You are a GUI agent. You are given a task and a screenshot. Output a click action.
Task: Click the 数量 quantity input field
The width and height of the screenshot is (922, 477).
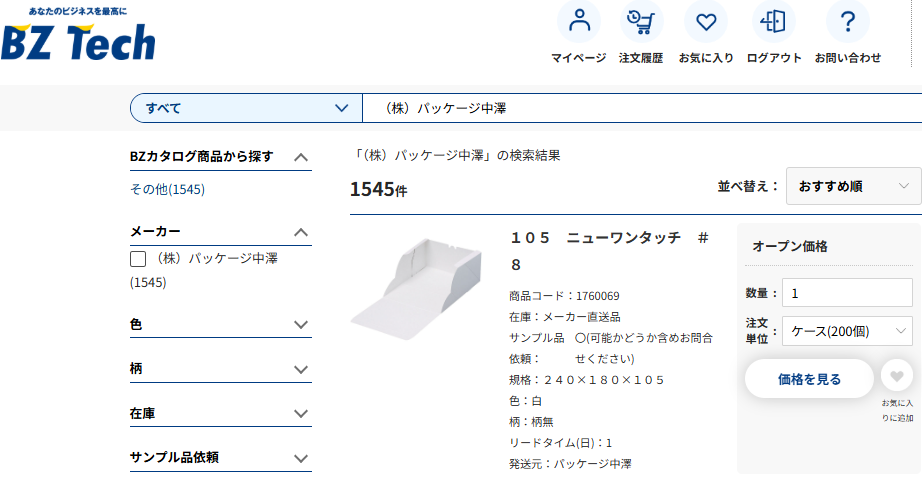coord(847,293)
